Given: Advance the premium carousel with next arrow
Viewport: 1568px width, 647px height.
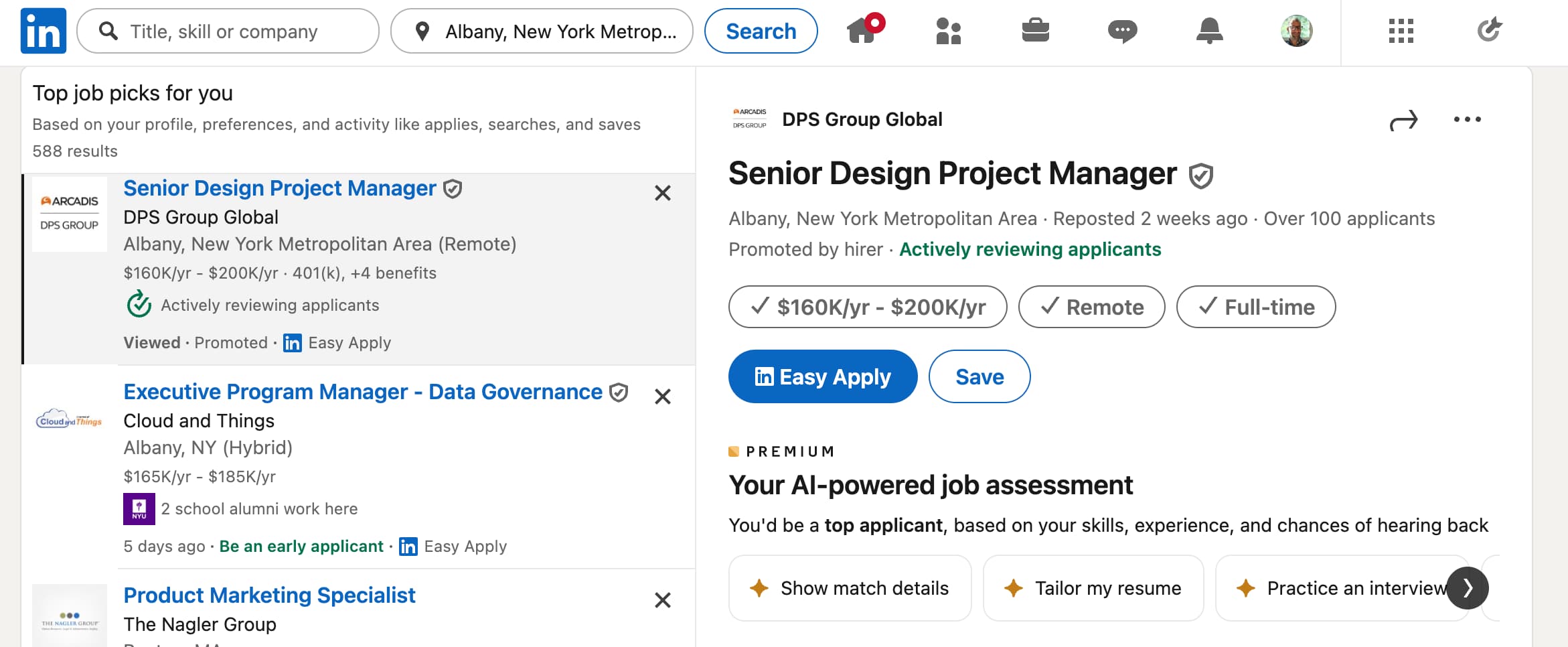Looking at the screenshot, I should (x=1468, y=588).
